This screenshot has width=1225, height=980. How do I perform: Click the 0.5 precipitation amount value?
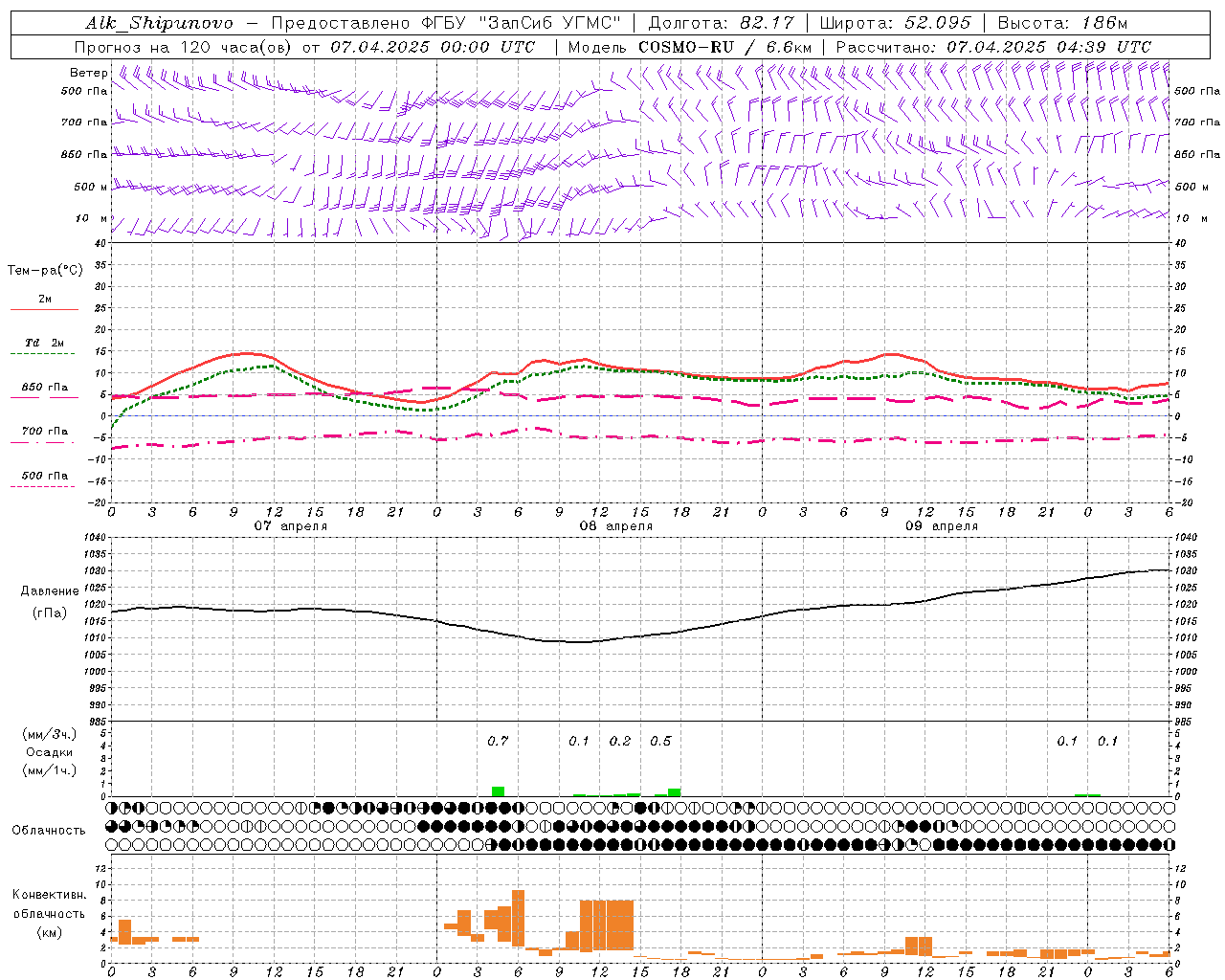[660, 742]
